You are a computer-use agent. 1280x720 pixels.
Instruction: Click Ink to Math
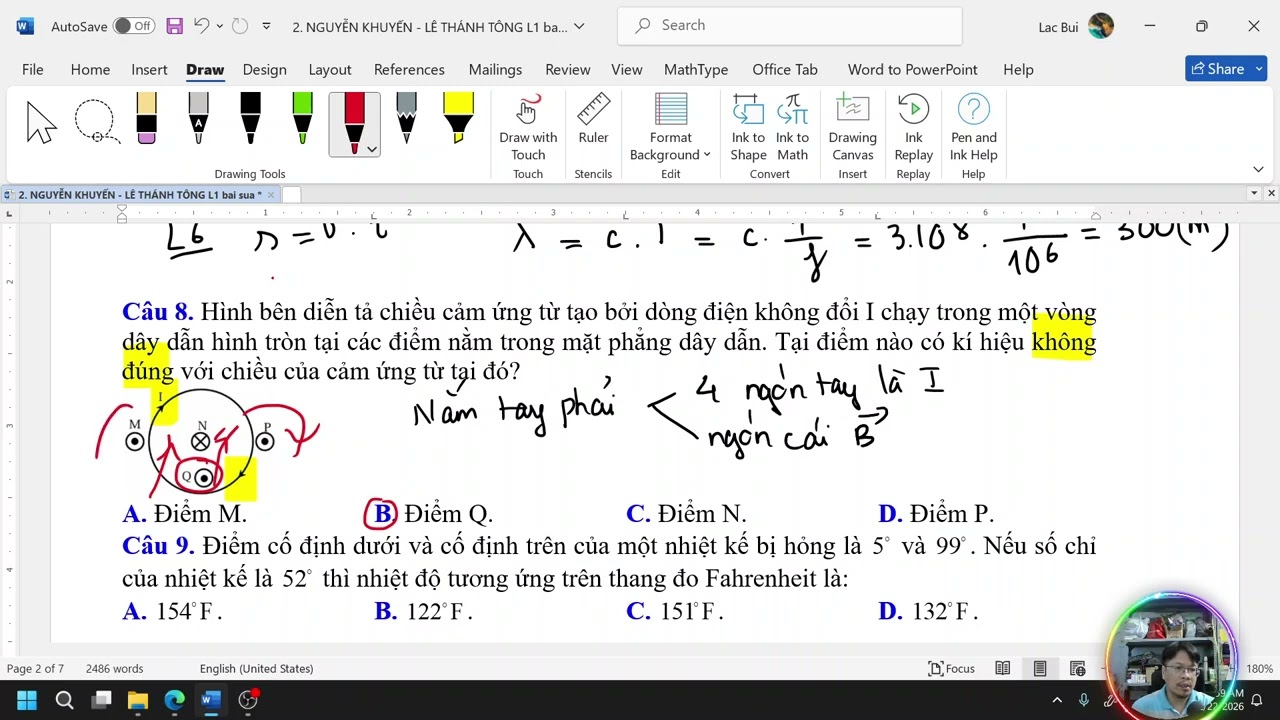pyautogui.click(x=792, y=127)
